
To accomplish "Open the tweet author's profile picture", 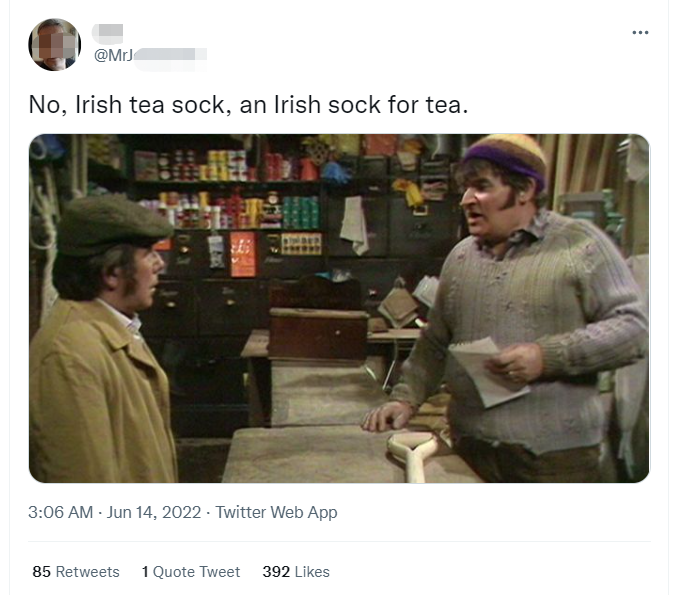I will 55,45.
